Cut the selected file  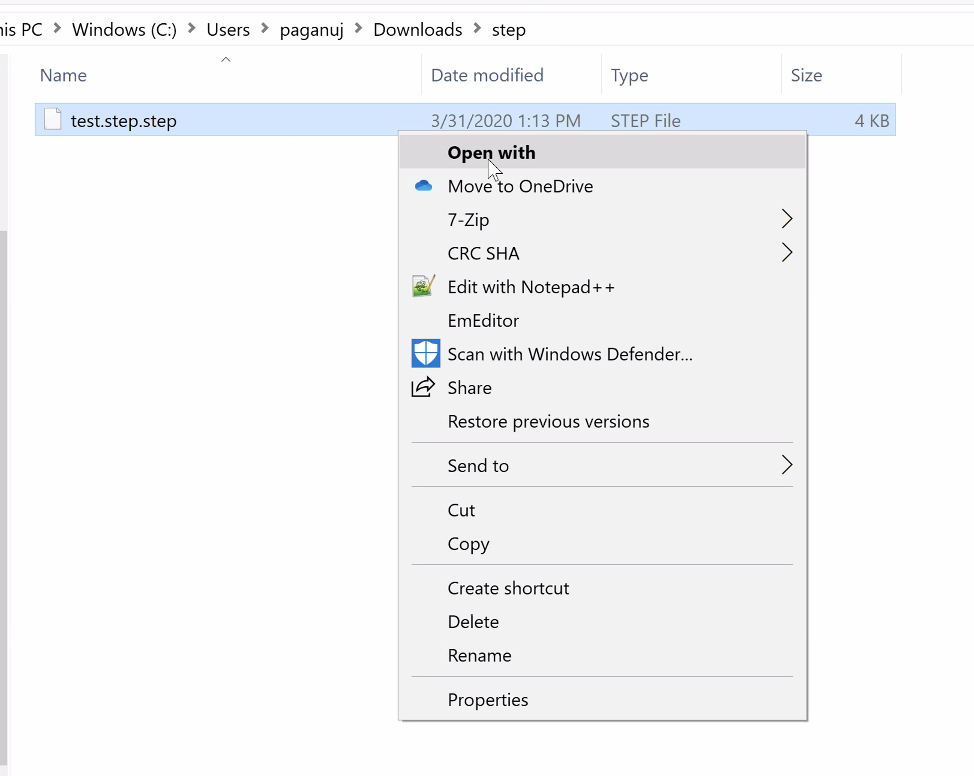click(461, 510)
